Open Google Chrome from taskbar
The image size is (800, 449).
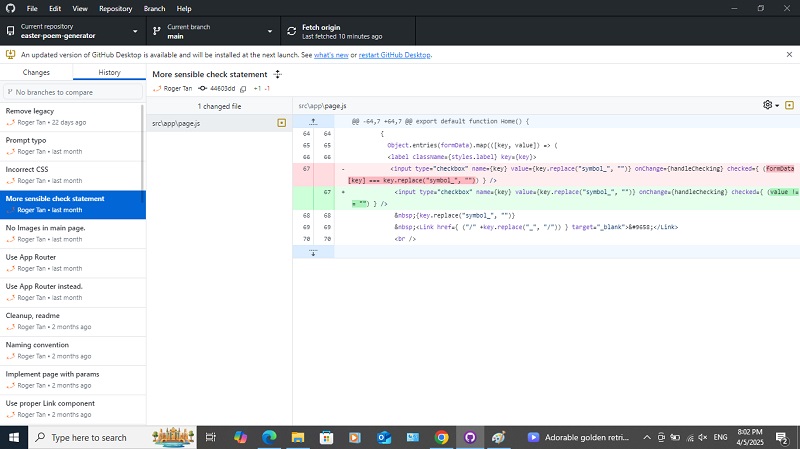click(441, 437)
